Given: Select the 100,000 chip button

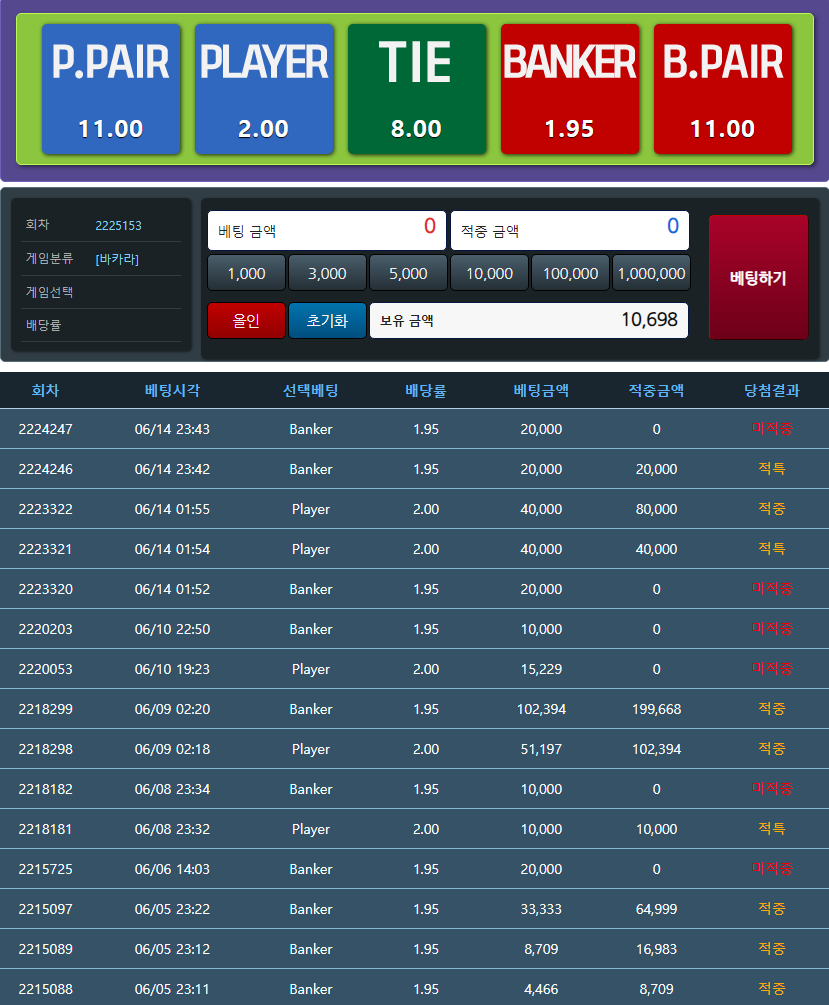Looking at the screenshot, I should coord(570,273).
